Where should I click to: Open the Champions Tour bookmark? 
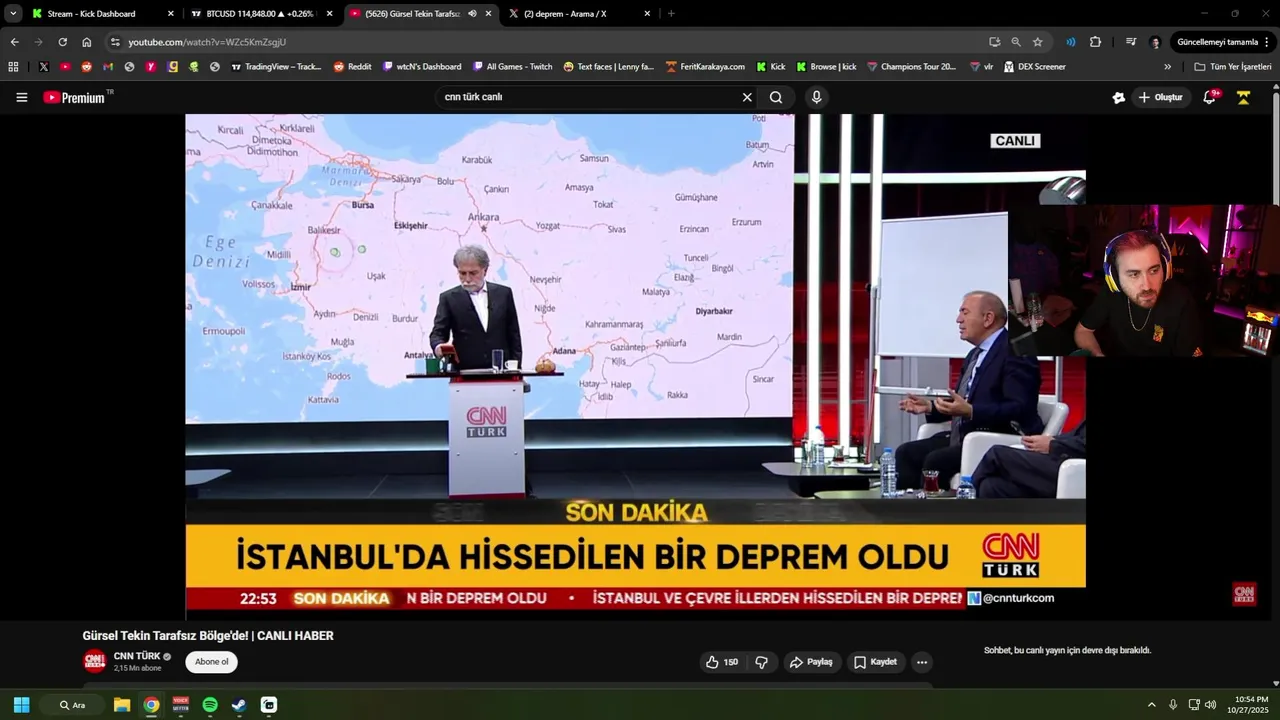click(x=911, y=67)
